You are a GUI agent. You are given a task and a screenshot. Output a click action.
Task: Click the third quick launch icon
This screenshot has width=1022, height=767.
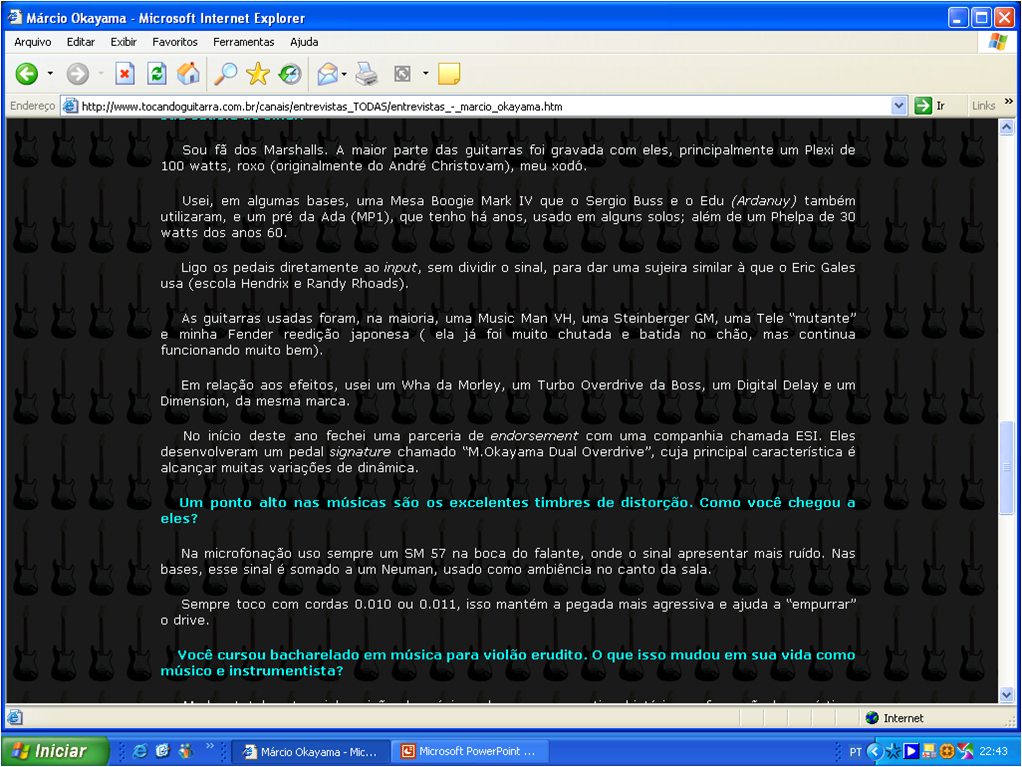pos(185,751)
